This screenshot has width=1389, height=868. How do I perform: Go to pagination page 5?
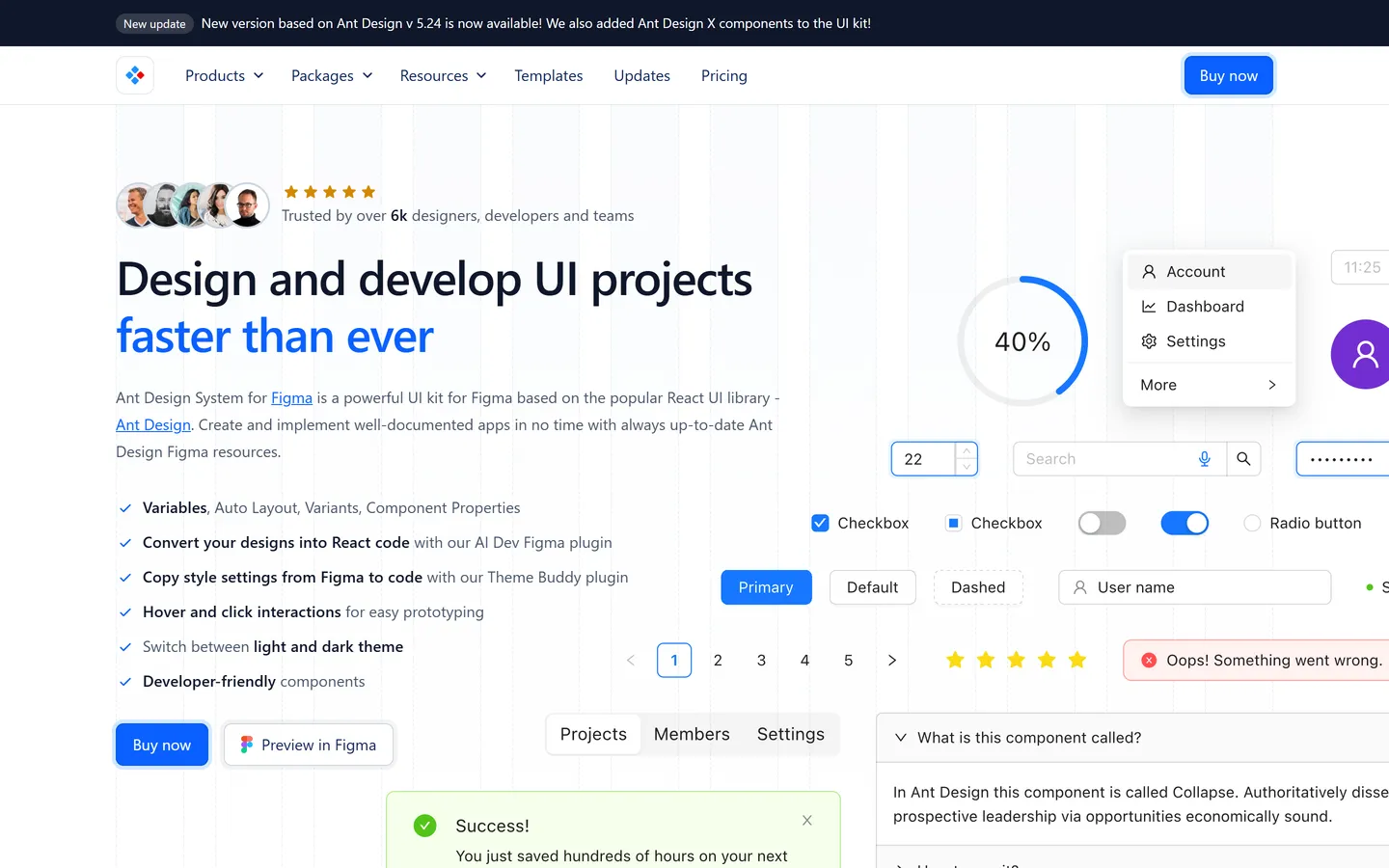[848, 661]
